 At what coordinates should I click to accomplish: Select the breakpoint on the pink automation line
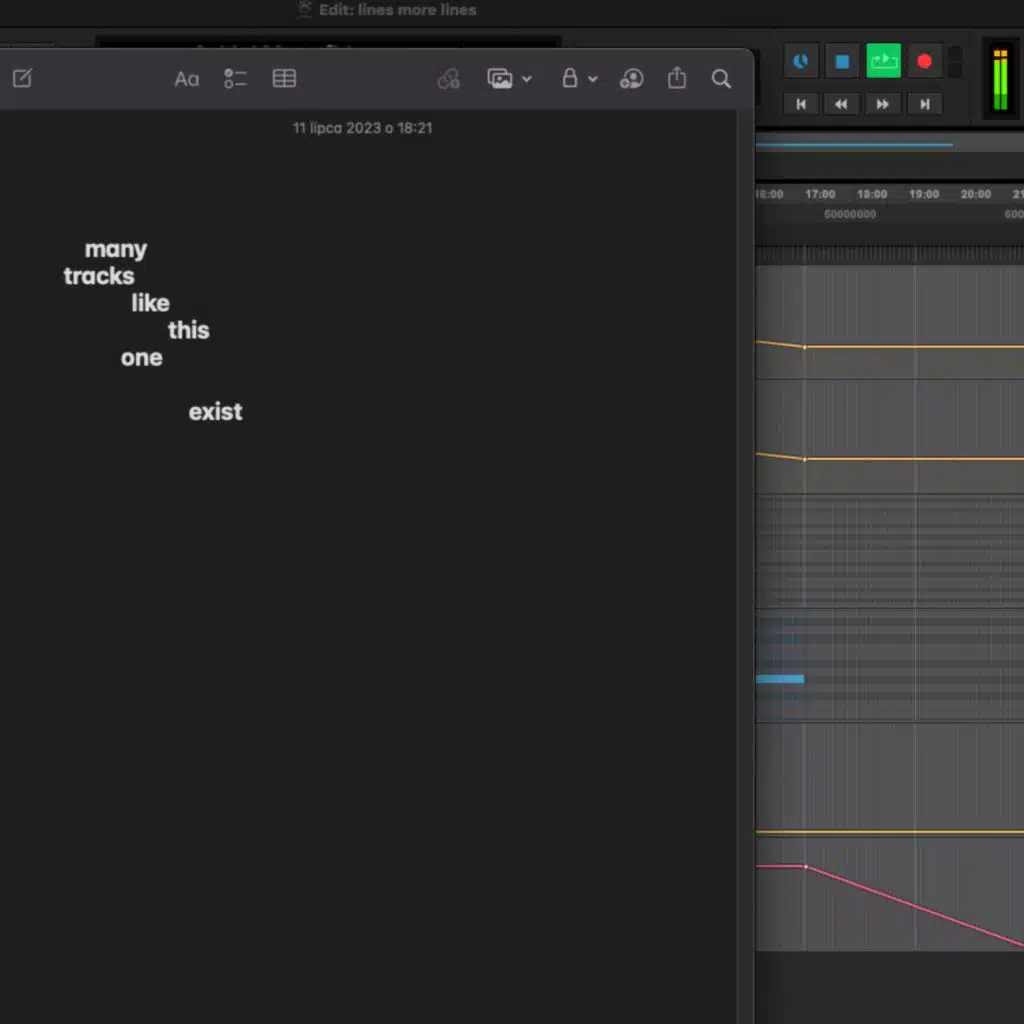(806, 867)
